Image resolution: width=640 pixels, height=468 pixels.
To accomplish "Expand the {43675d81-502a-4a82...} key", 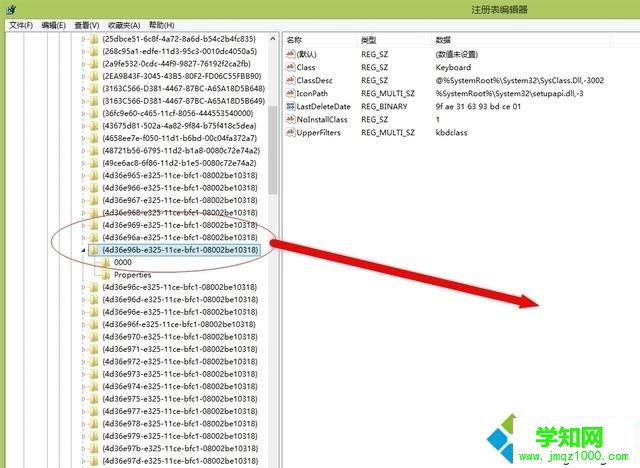I will click(x=84, y=126).
